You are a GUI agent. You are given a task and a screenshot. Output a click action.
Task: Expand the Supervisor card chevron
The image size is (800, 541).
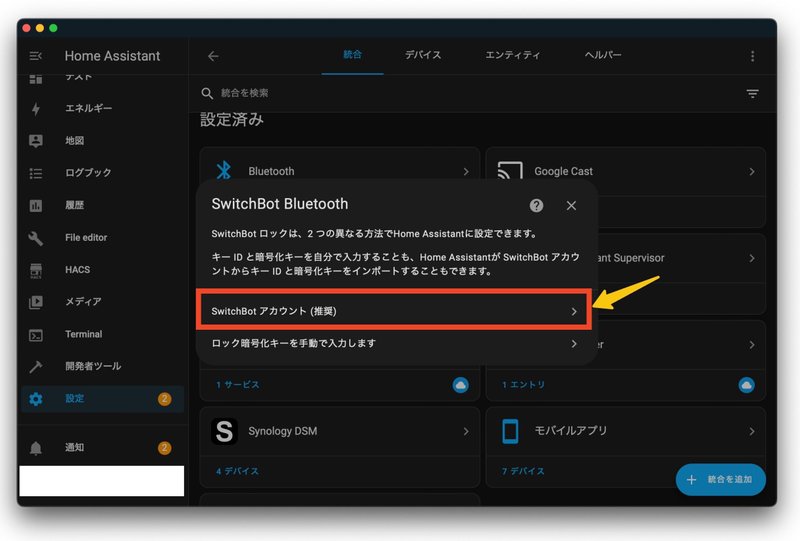click(x=752, y=258)
